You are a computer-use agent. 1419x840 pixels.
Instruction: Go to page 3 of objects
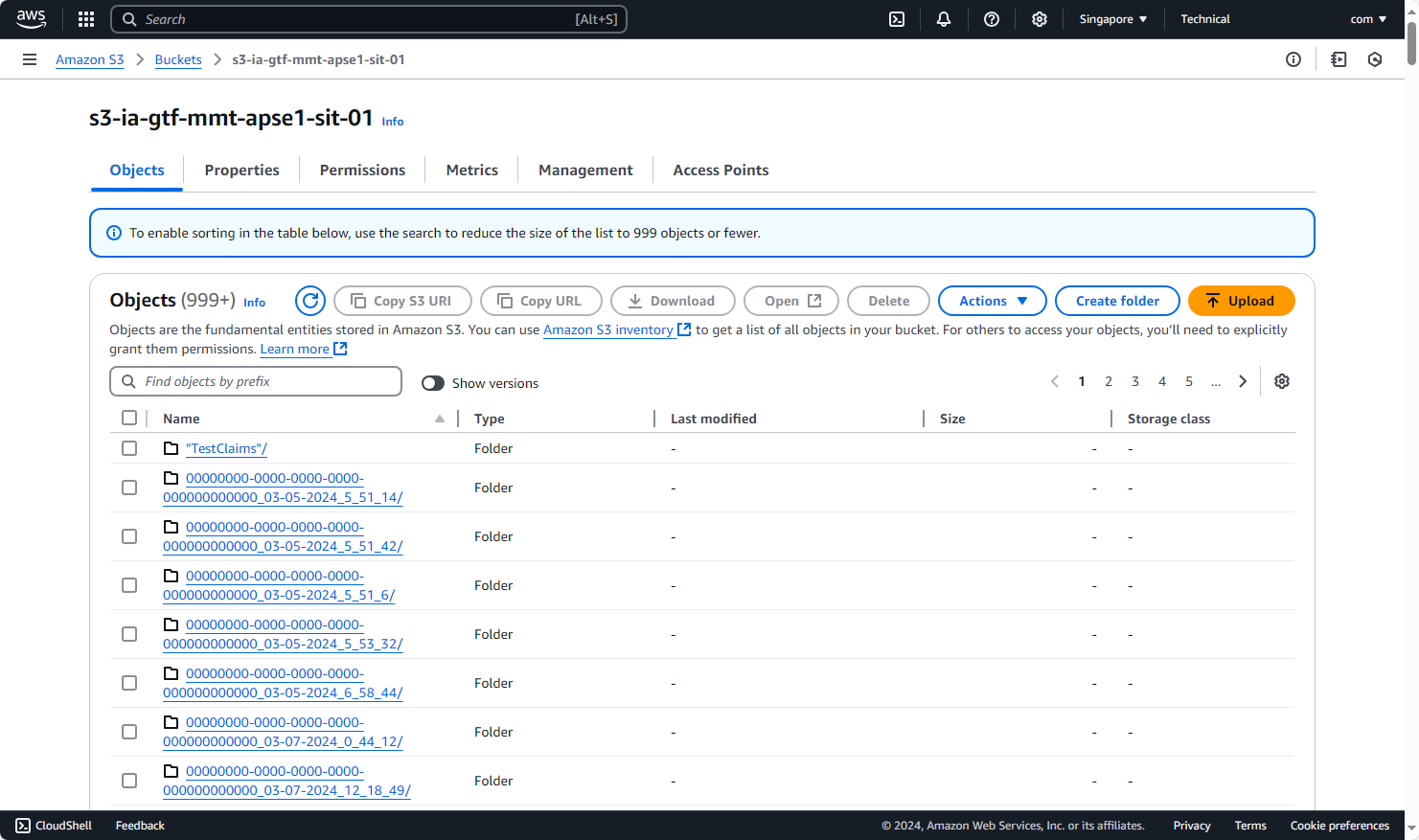pos(1135,381)
